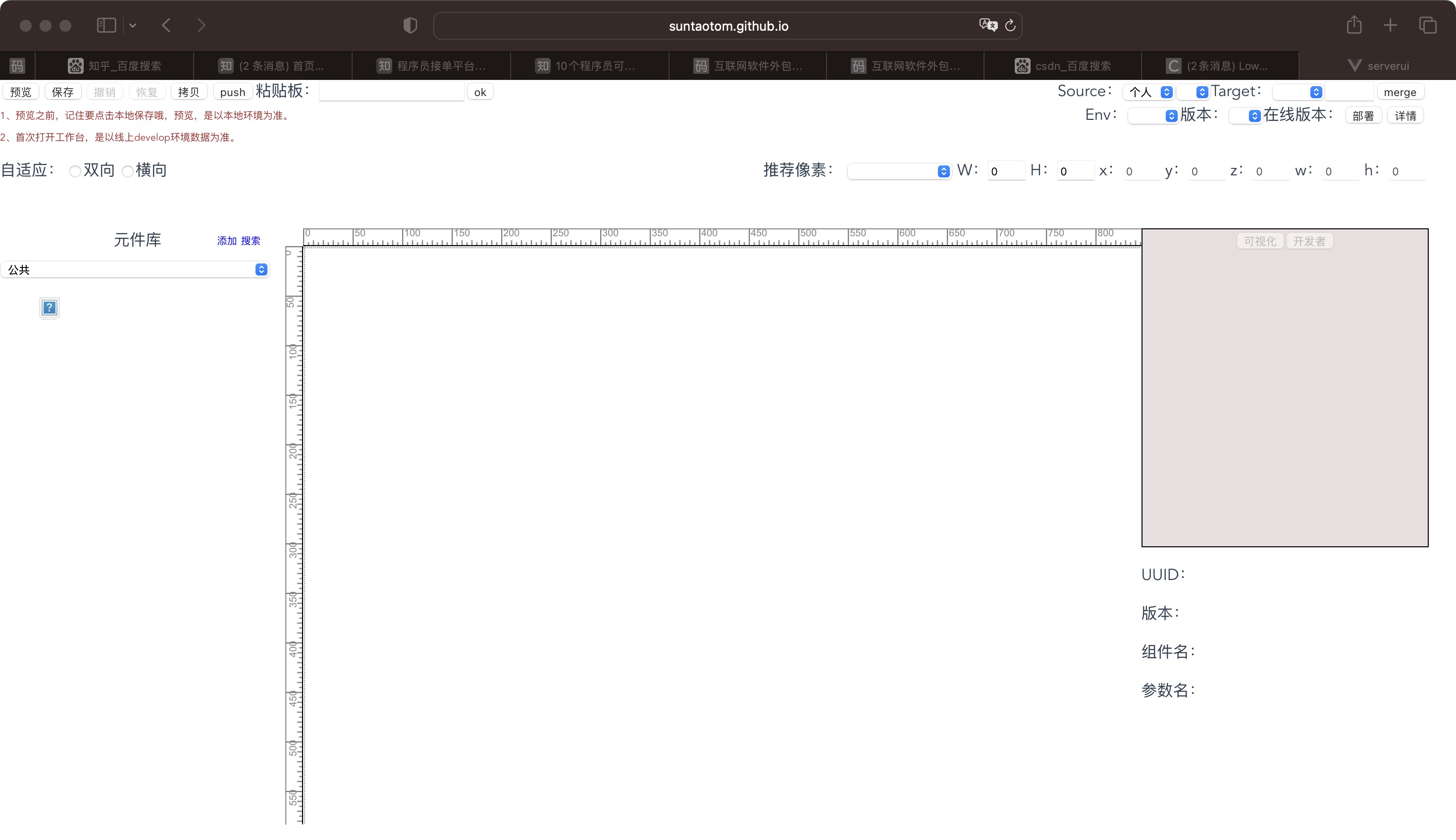Go back with the back arrow
Screen dimensions: 1456x840
(x=166, y=25)
